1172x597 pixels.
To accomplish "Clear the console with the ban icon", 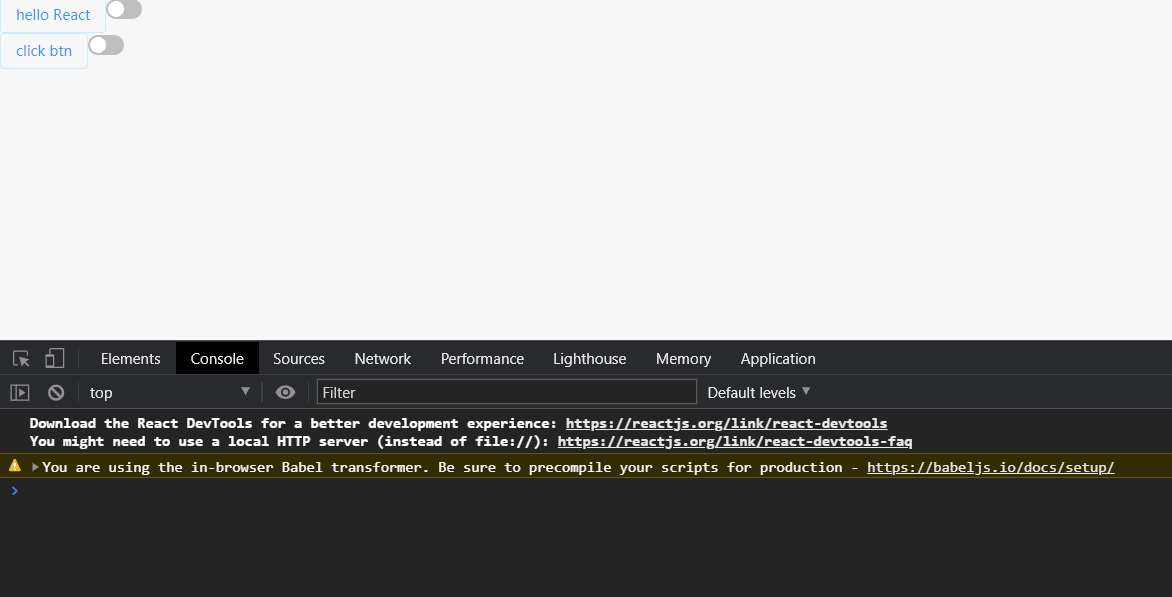I will (x=56, y=392).
